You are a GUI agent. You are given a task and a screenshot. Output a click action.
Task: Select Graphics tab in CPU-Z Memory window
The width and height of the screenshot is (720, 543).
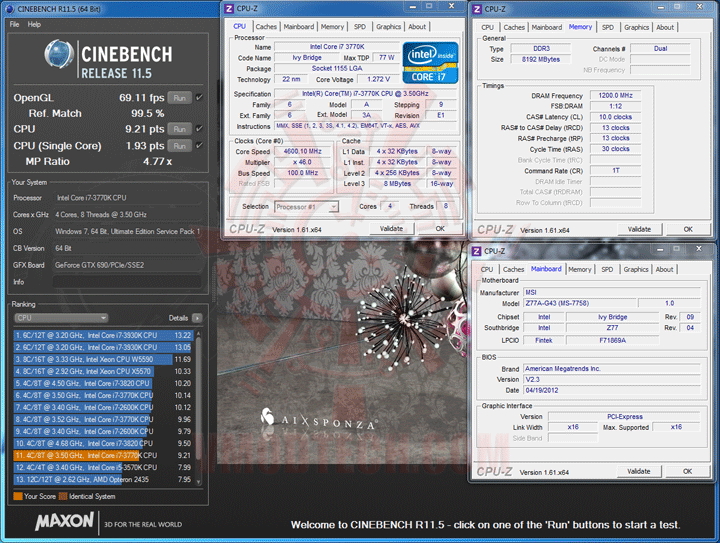pyautogui.click(x=636, y=27)
